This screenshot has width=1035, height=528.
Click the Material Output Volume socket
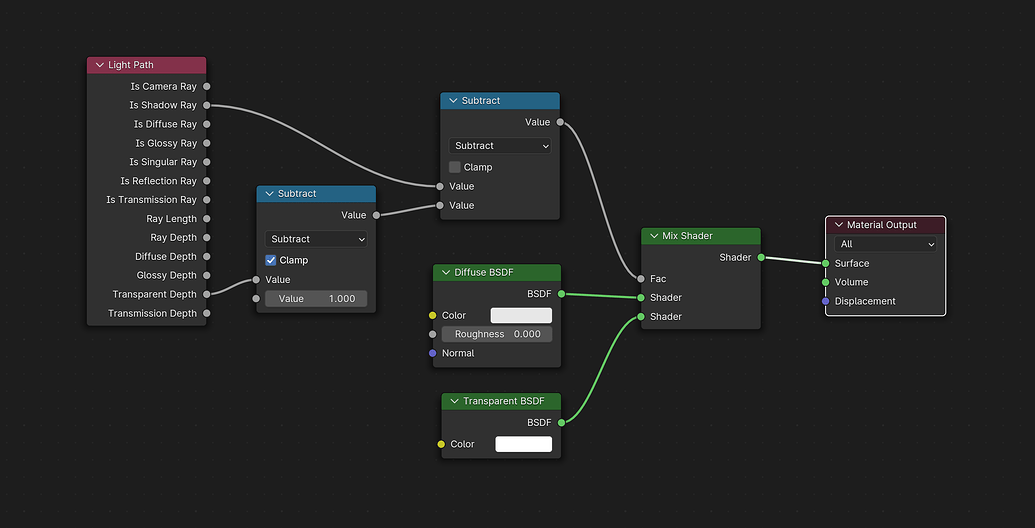pyautogui.click(x=826, y=282)
